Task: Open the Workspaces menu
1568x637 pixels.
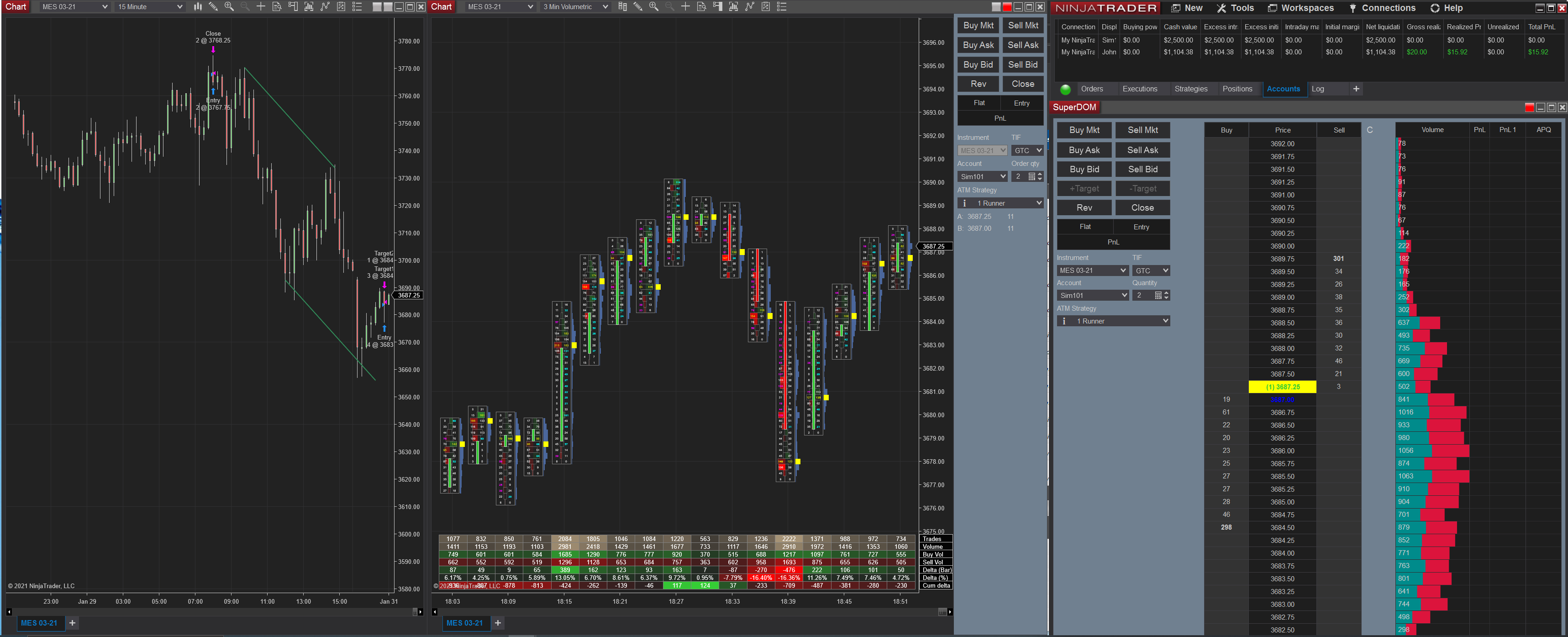Action: (1301, 8)
